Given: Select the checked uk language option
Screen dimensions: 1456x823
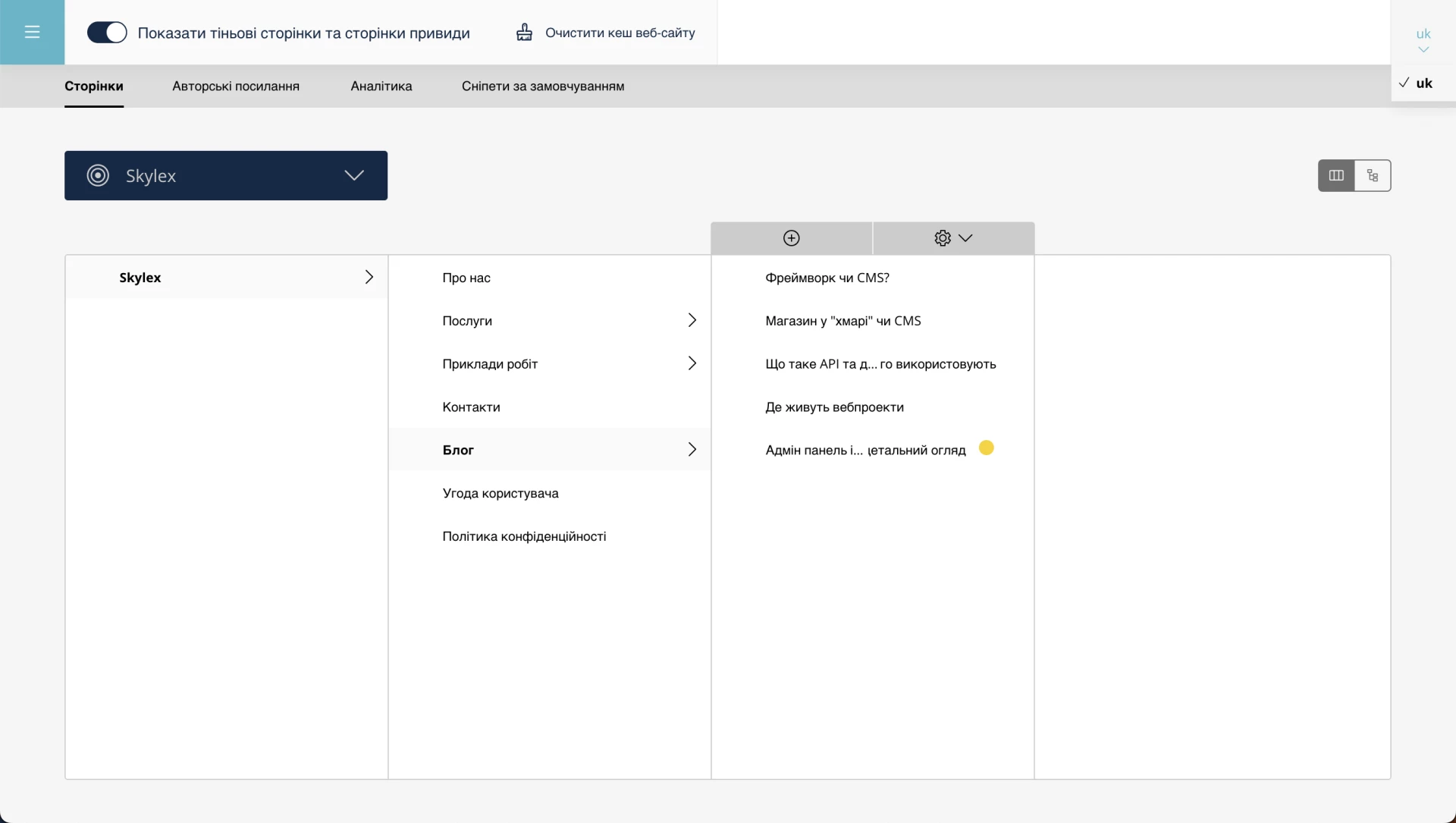Looking at the screenshot, I should click(x=1423, y=83).
